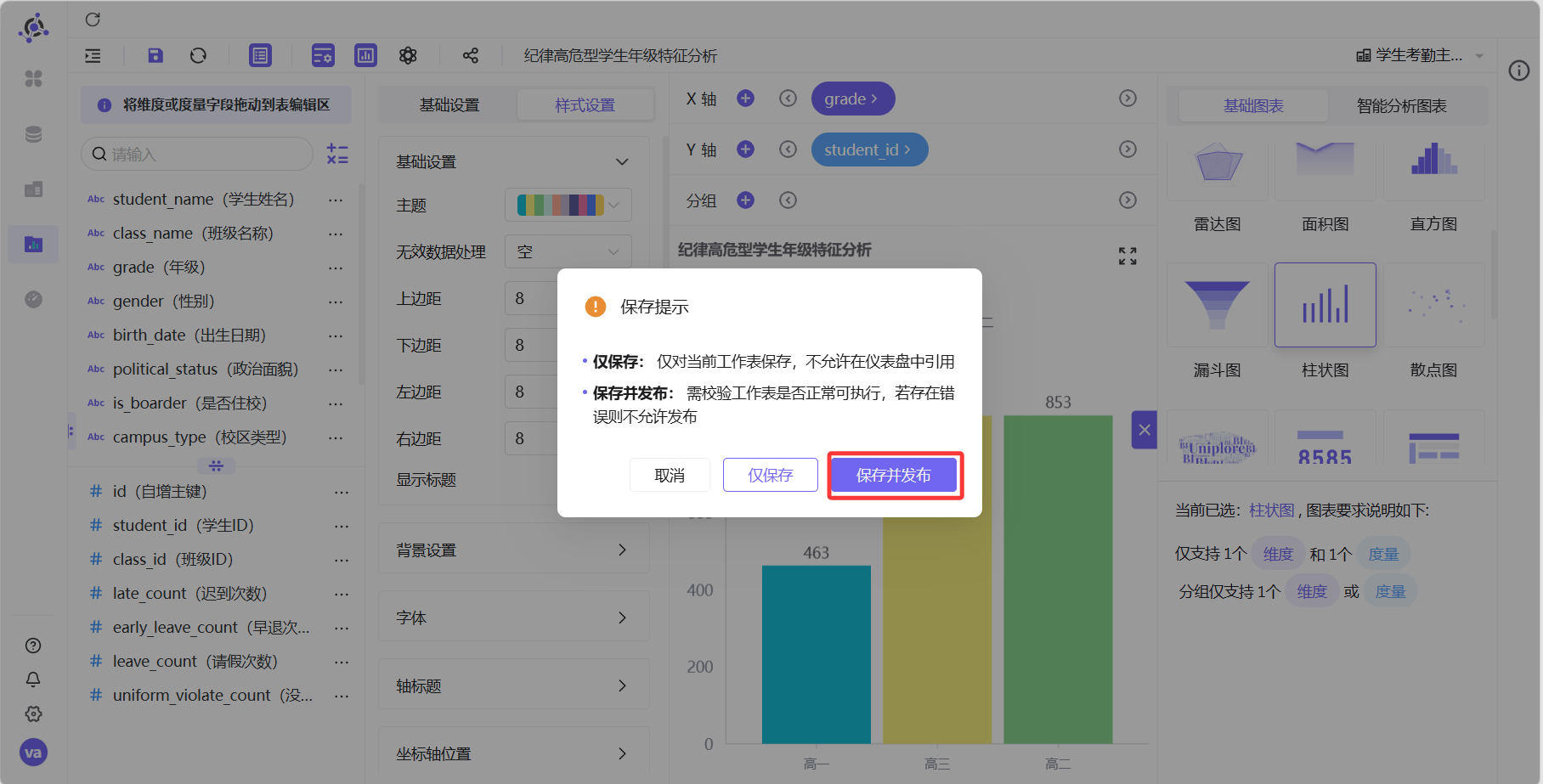Open the chart configuration icon in toolbar
The image size is (1543, 784).
(x=365, y=55)
